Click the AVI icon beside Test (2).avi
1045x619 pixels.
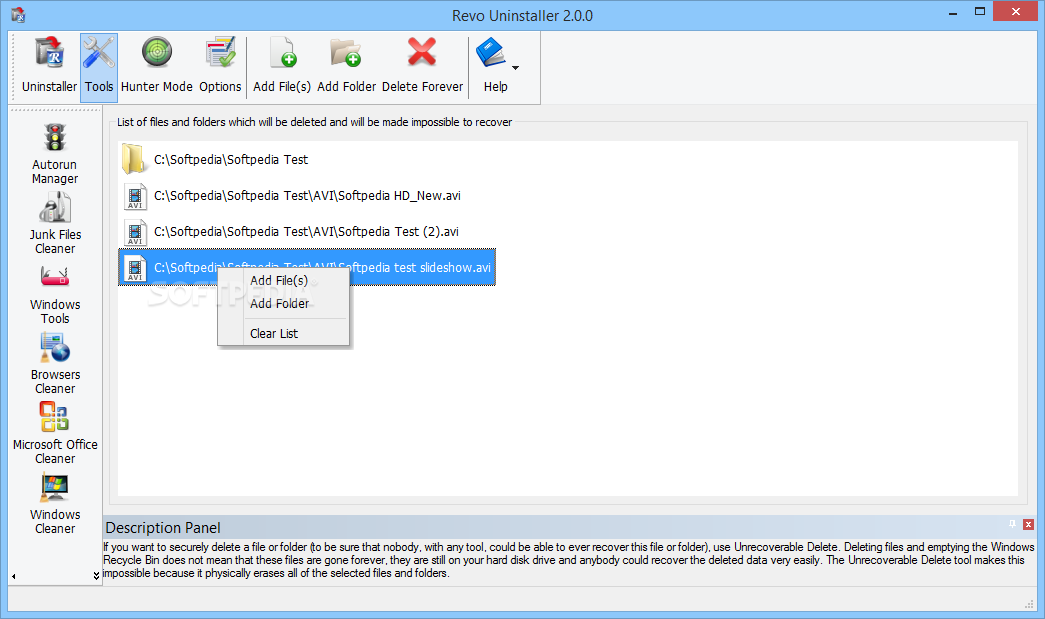[135, 233]
